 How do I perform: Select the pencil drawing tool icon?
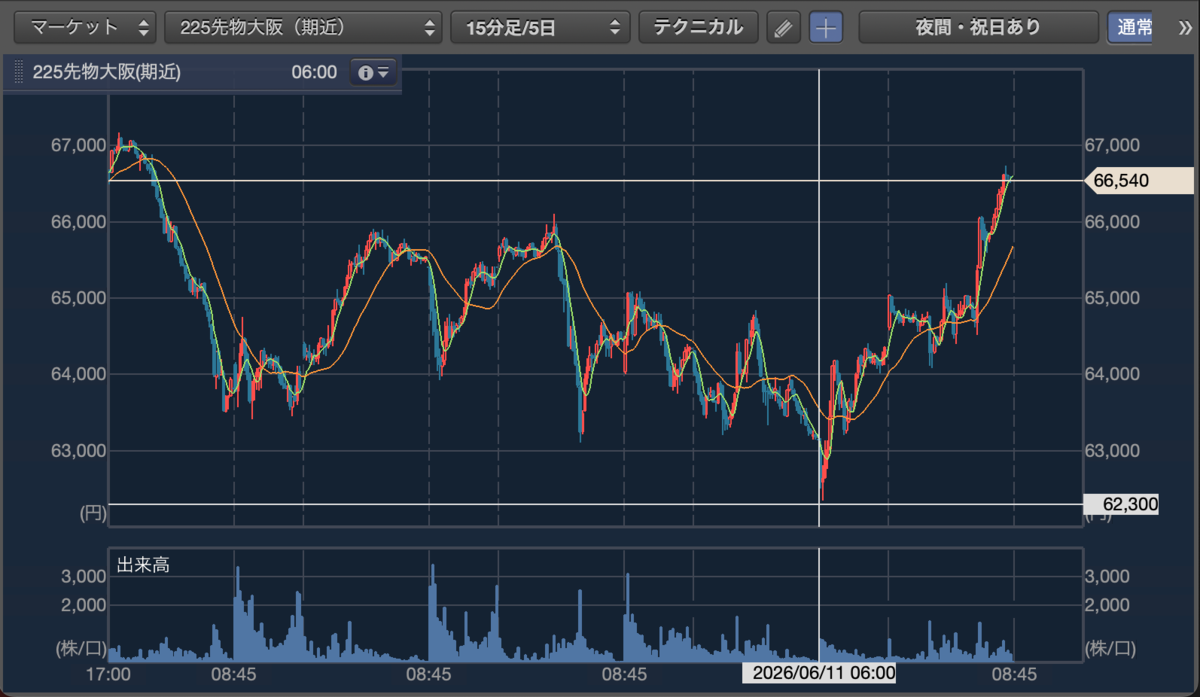[x=784, y=27]
